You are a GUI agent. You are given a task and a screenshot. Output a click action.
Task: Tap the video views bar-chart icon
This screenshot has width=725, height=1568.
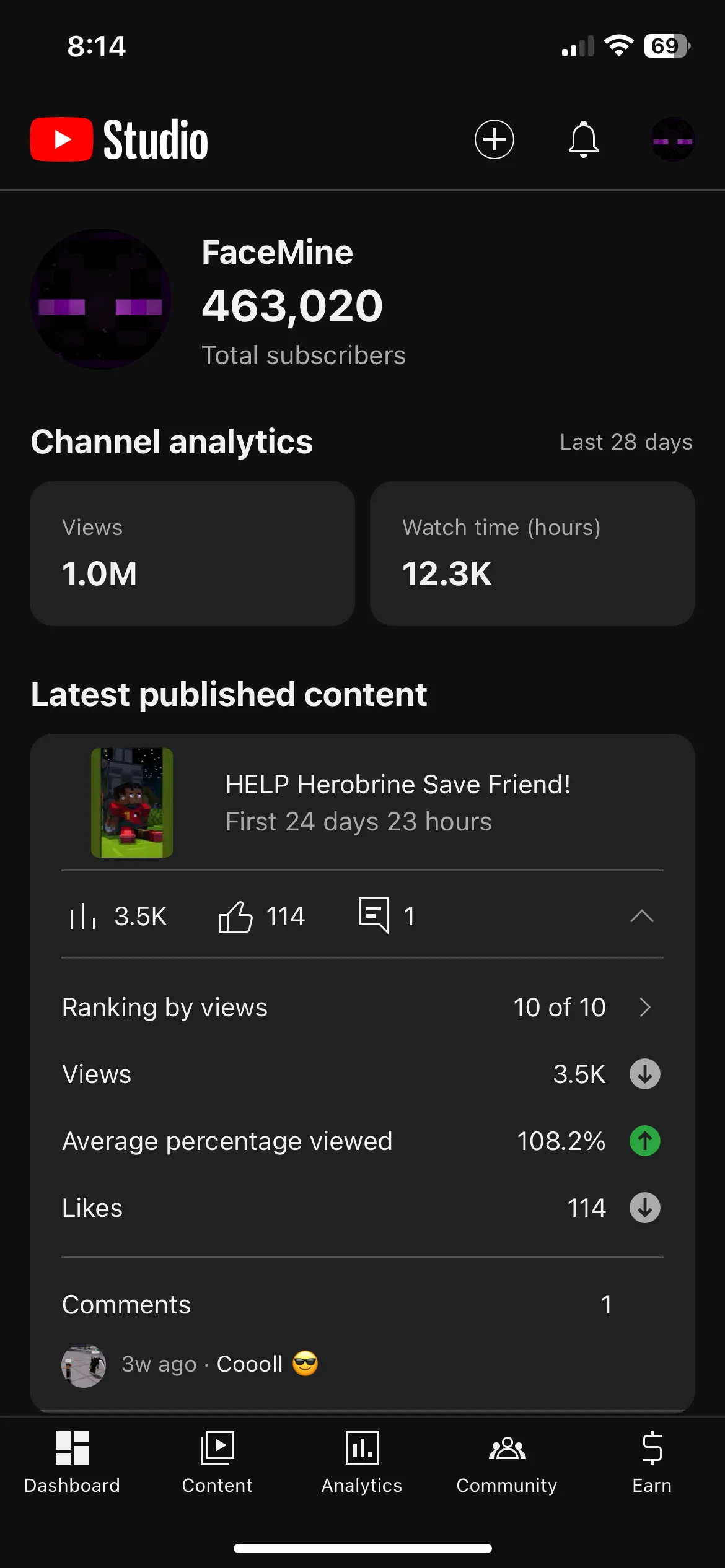(83, 916)
